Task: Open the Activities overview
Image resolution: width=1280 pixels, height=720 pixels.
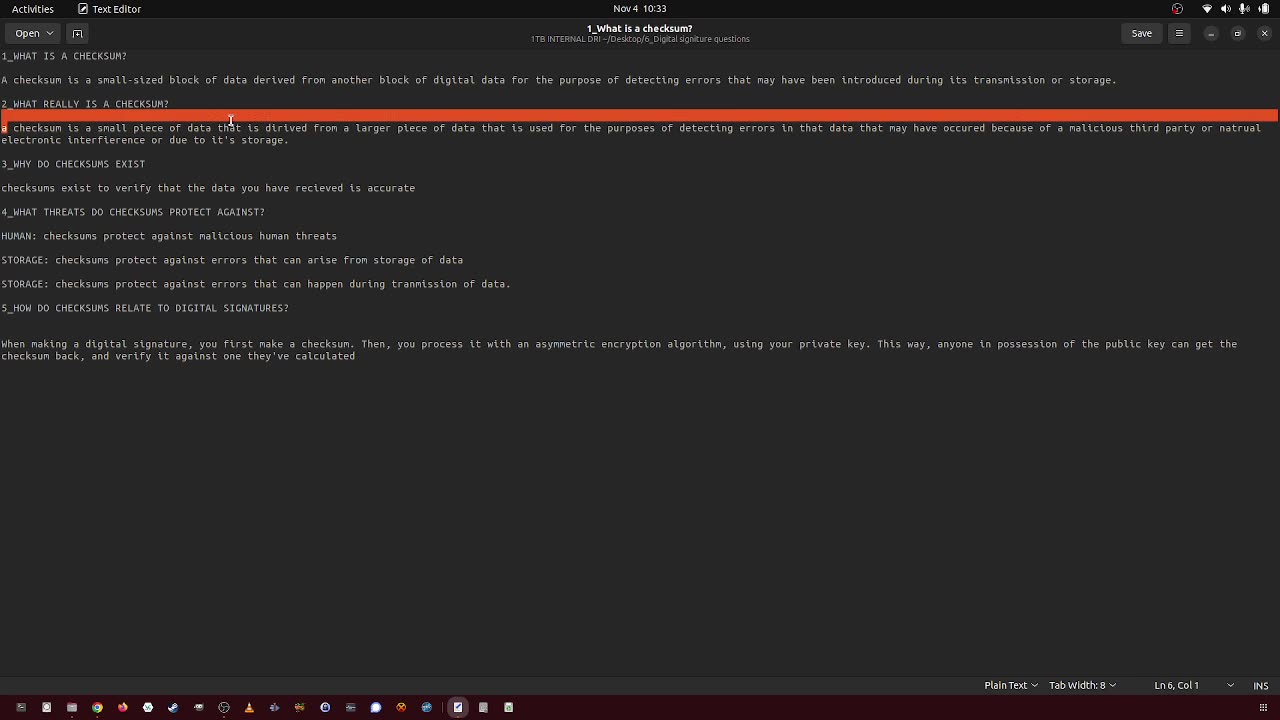Action: (33, 9)
